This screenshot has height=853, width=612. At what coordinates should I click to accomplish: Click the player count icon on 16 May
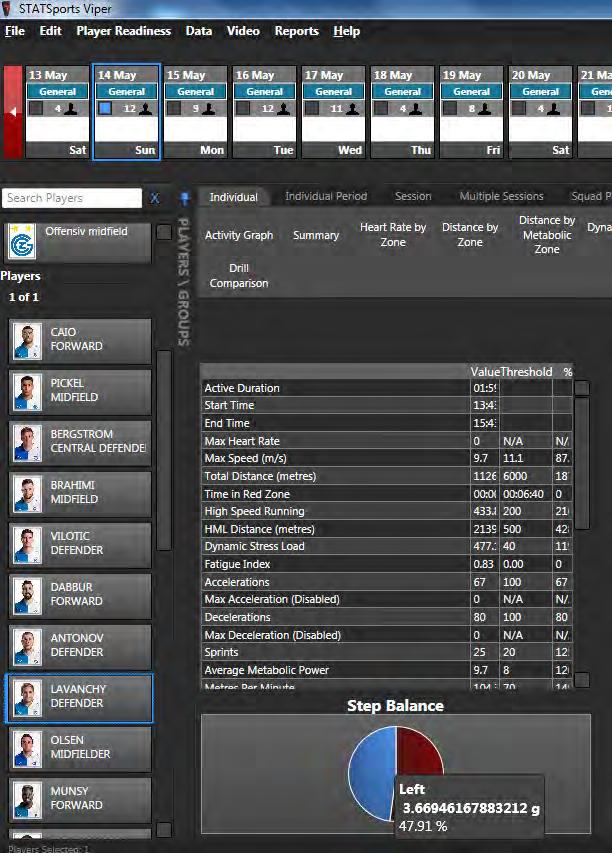[x=283, y=109]
